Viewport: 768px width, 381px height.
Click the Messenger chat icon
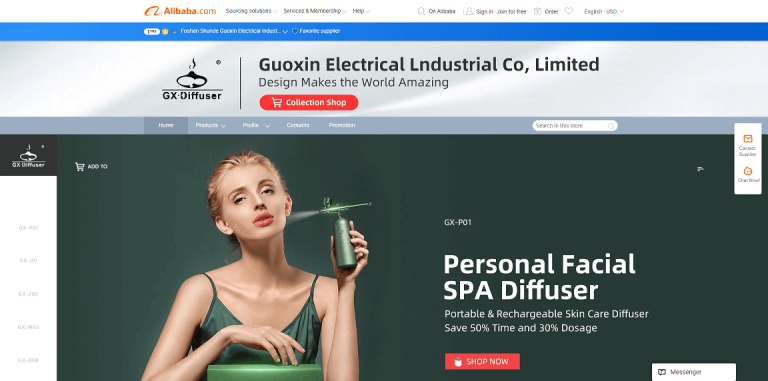pos(662,372)
